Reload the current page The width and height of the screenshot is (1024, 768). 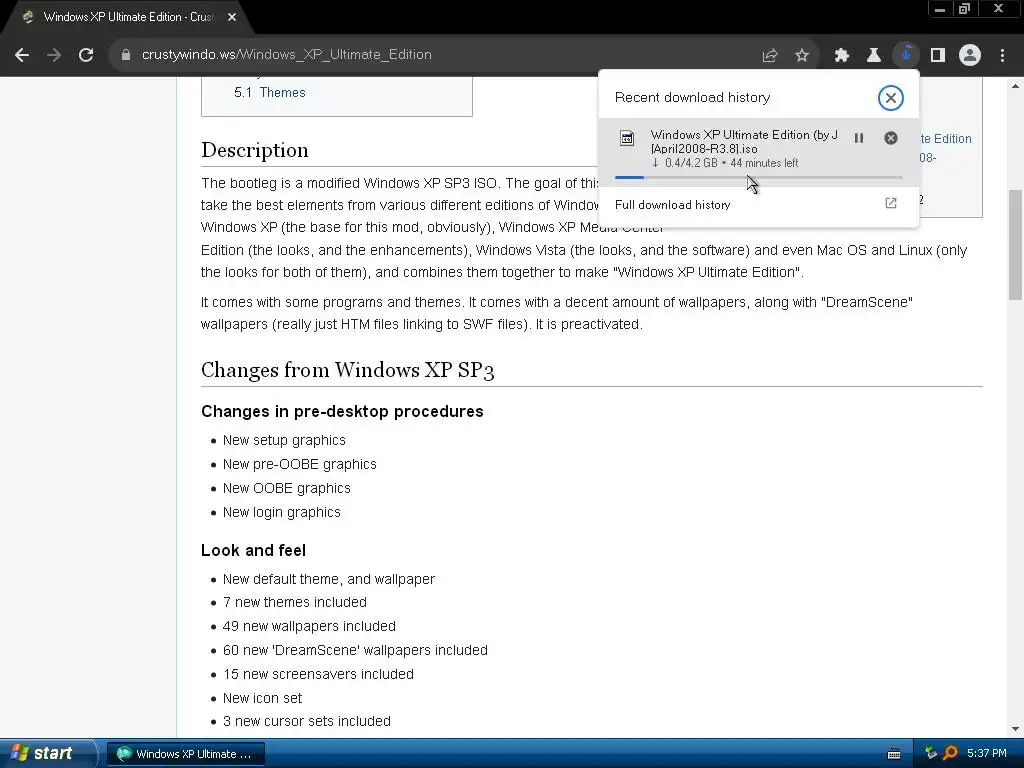click(x=86, y=55)
